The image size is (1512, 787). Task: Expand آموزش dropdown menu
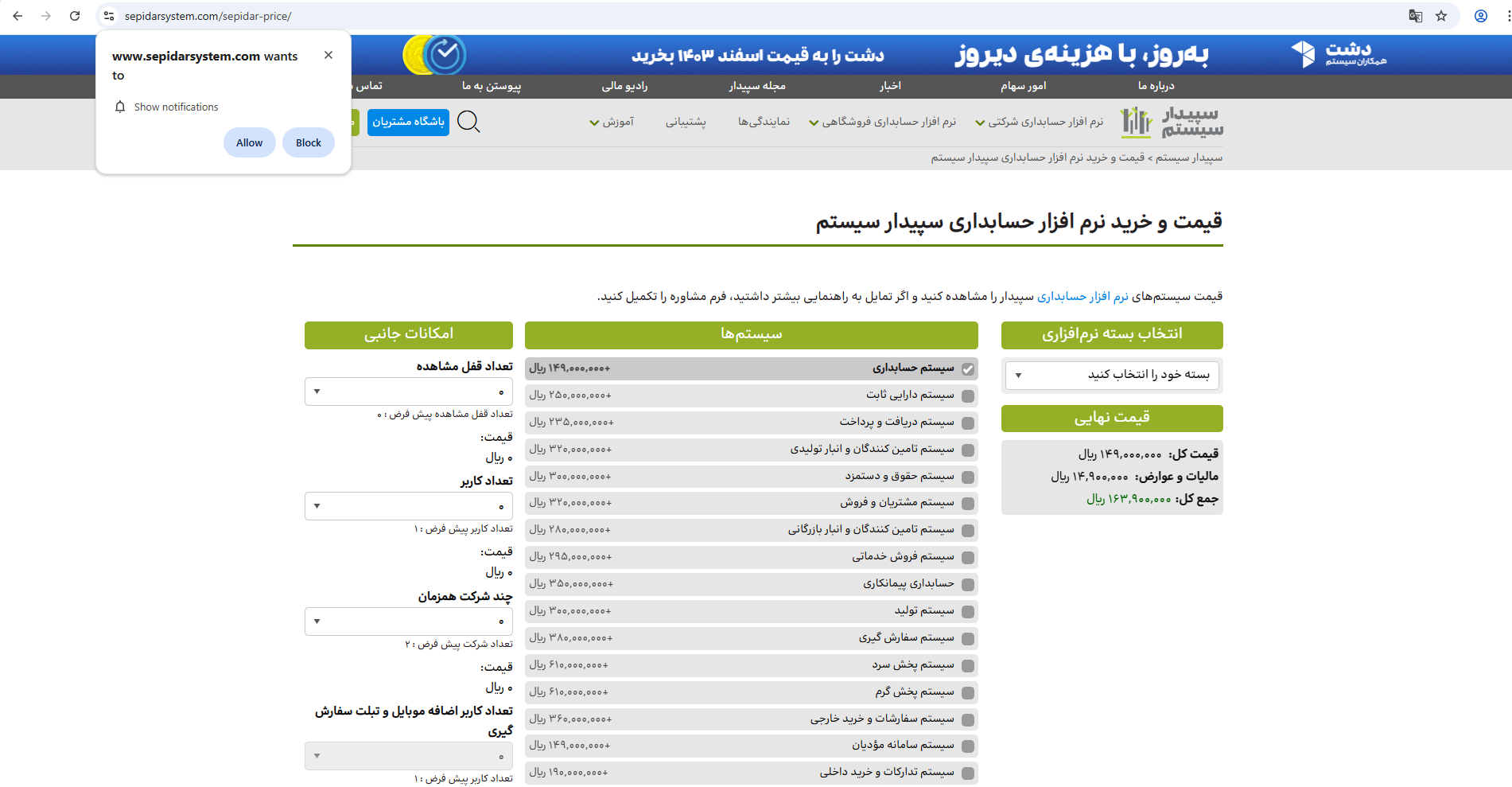tap(612, 122)
